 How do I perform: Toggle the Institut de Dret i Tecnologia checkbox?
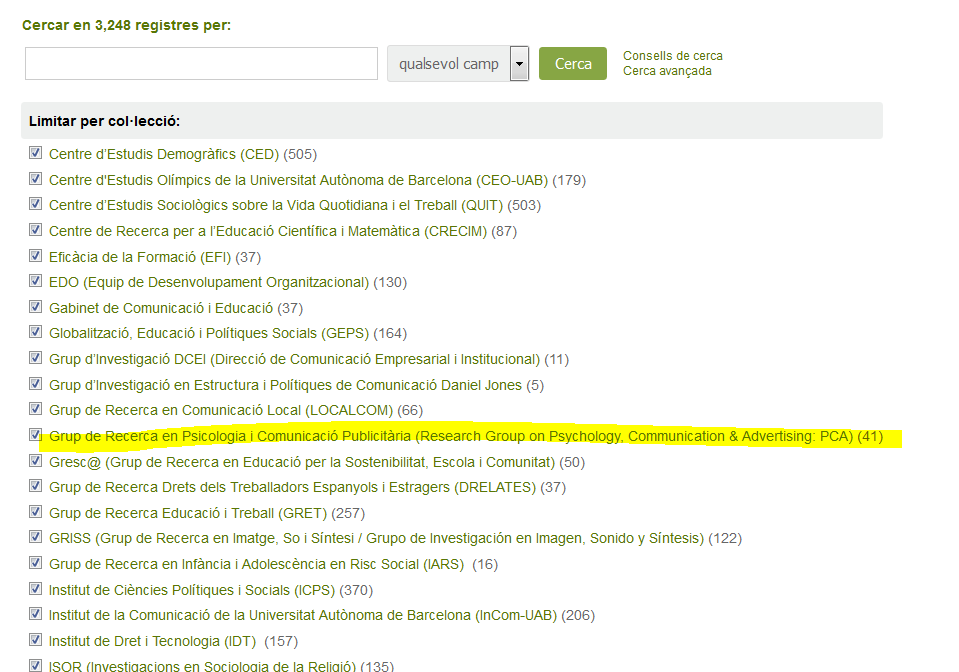point(36,640)
